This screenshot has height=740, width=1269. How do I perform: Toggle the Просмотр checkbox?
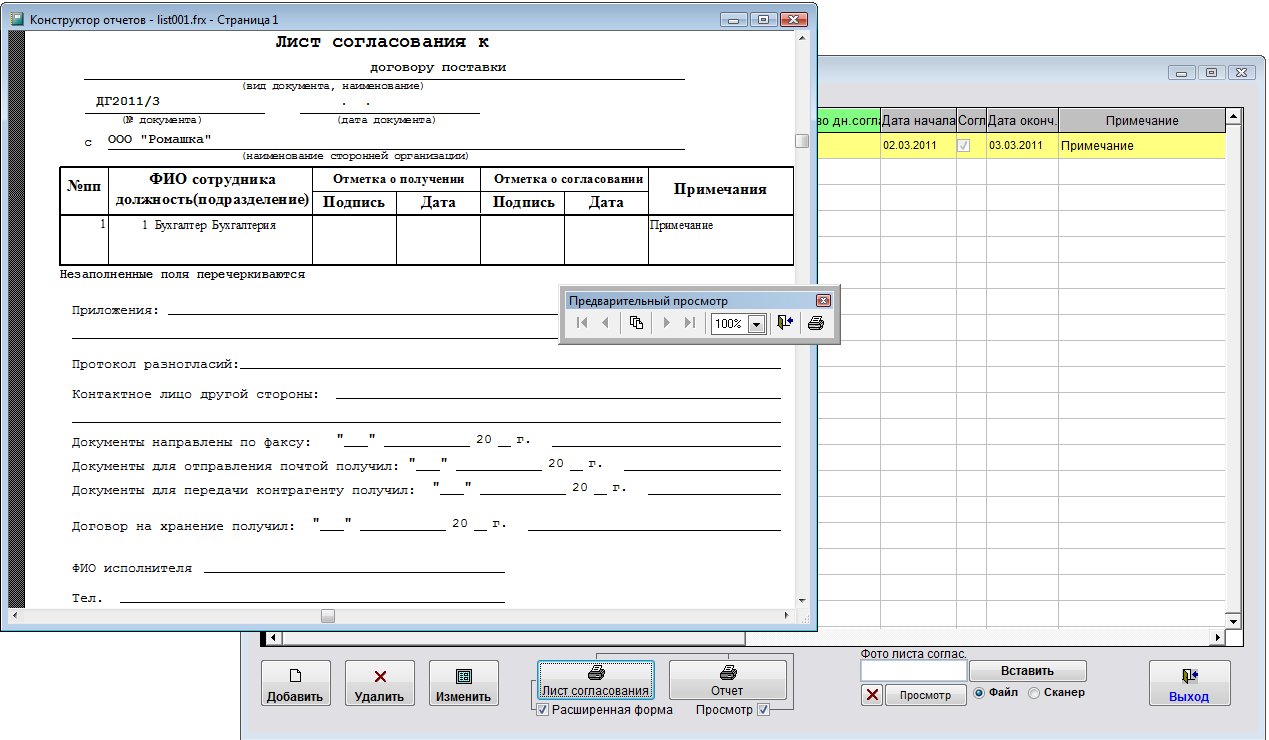764,710
